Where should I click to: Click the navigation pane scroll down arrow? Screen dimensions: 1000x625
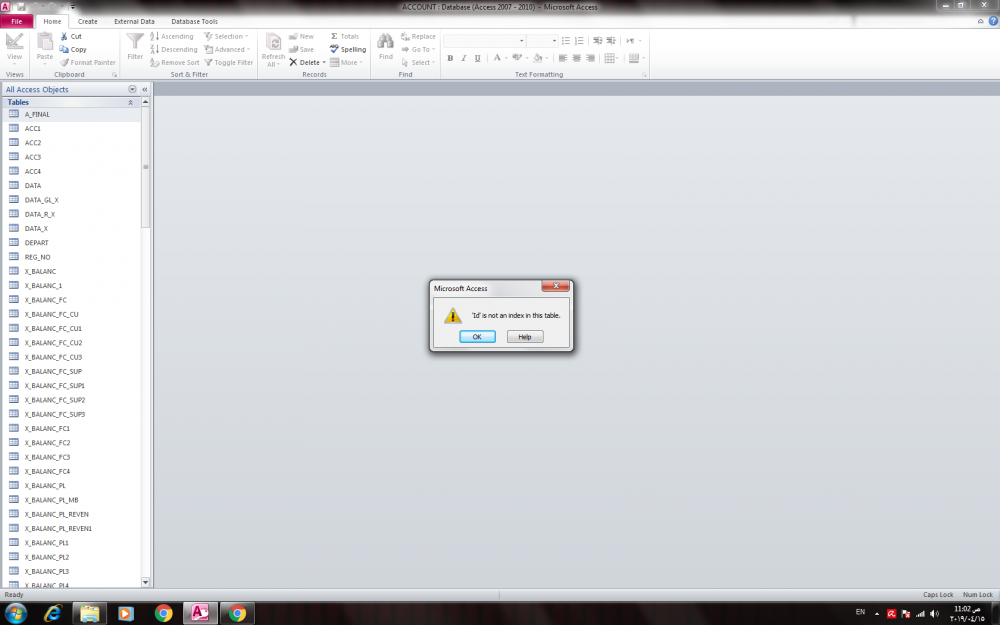145,582
